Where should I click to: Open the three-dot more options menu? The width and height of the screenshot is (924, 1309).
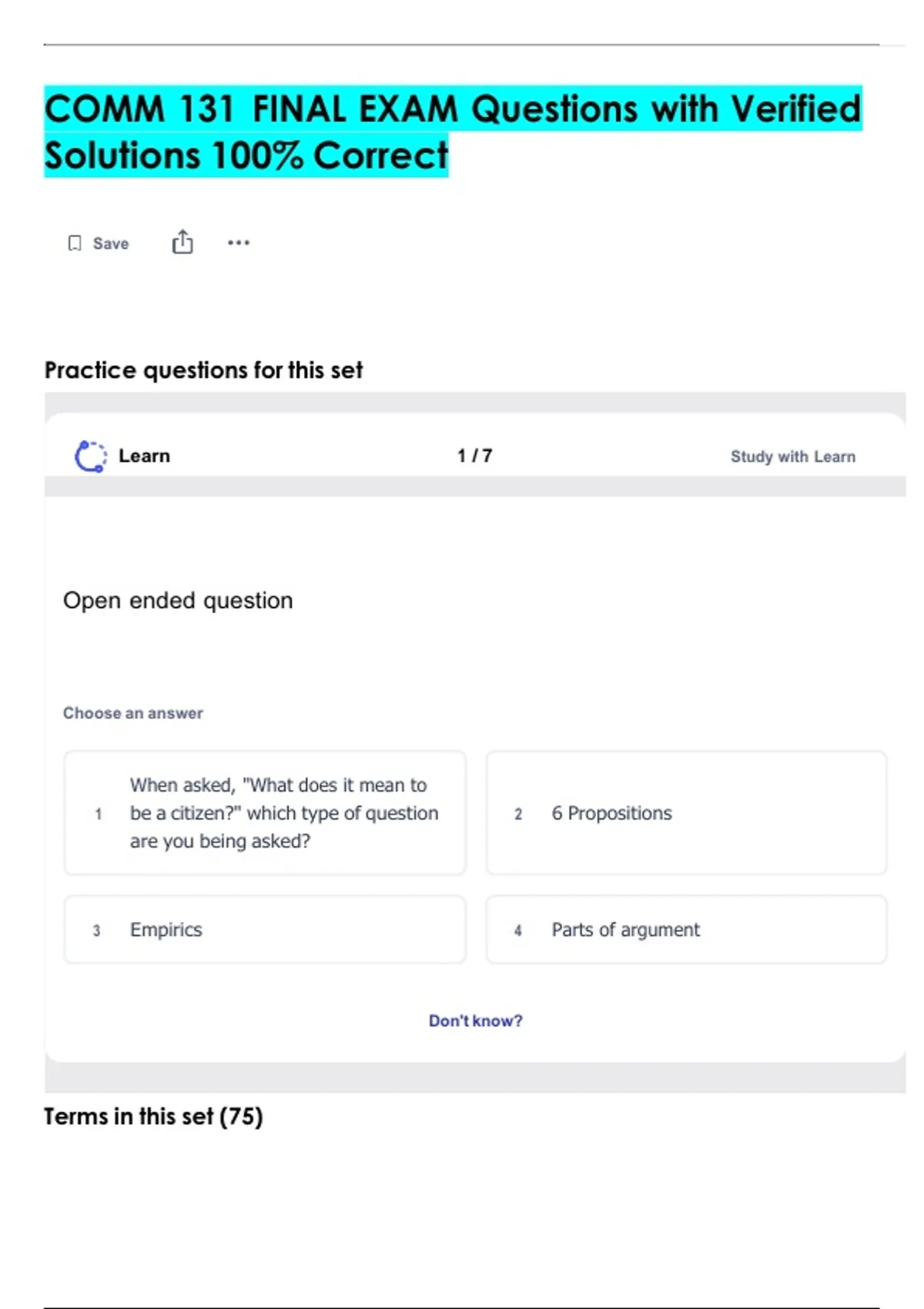click(239, 243)
